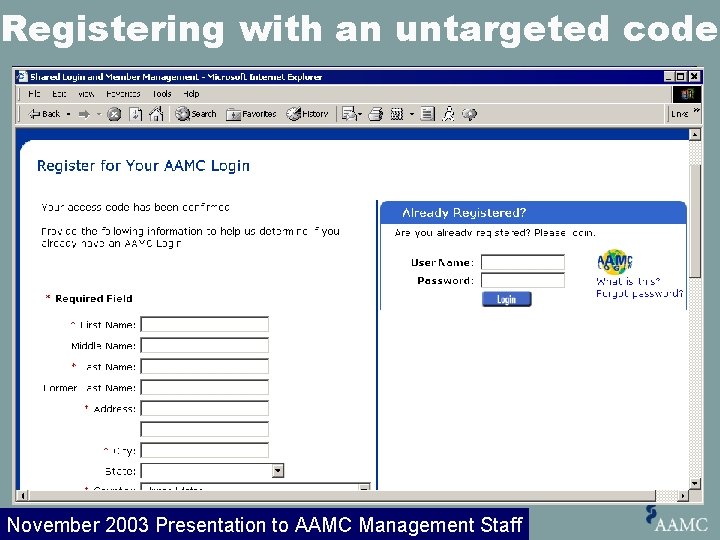Open the View menu
This screenshot has height=540, width=720.
pyautogui.click(x=86, y=94)
